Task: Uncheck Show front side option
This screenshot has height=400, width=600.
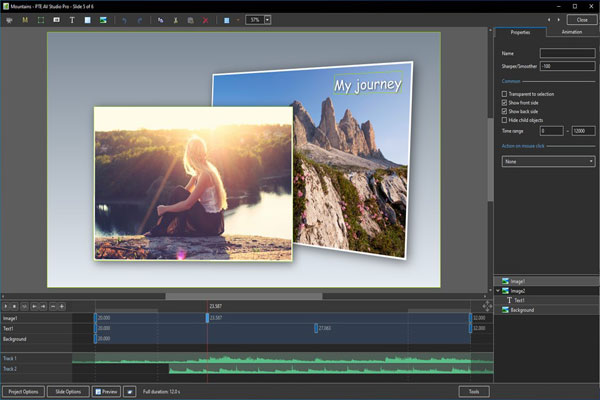Action: point(505,103)
